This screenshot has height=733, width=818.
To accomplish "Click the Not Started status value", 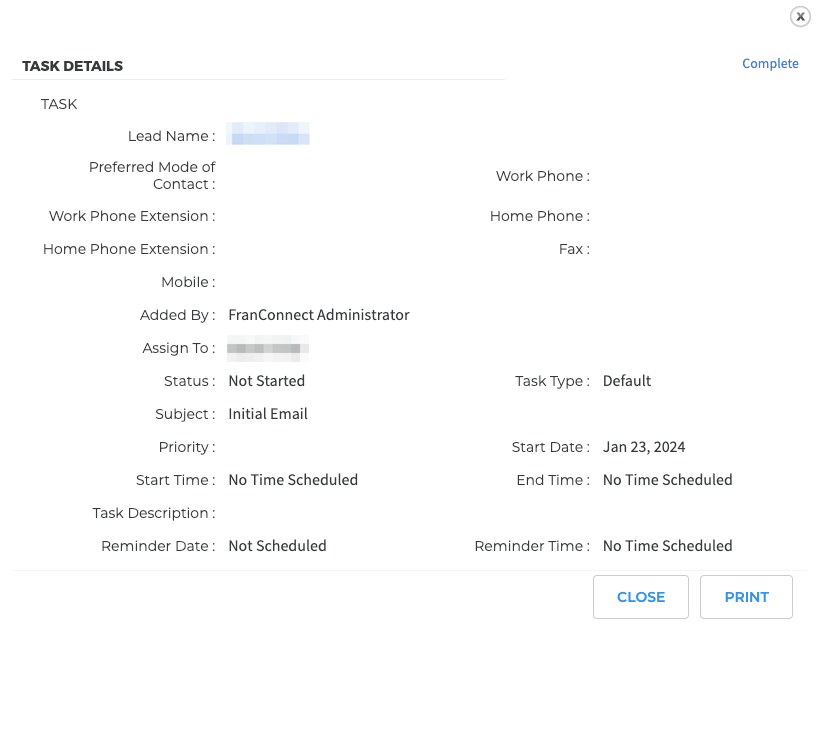I will [266, 381].
